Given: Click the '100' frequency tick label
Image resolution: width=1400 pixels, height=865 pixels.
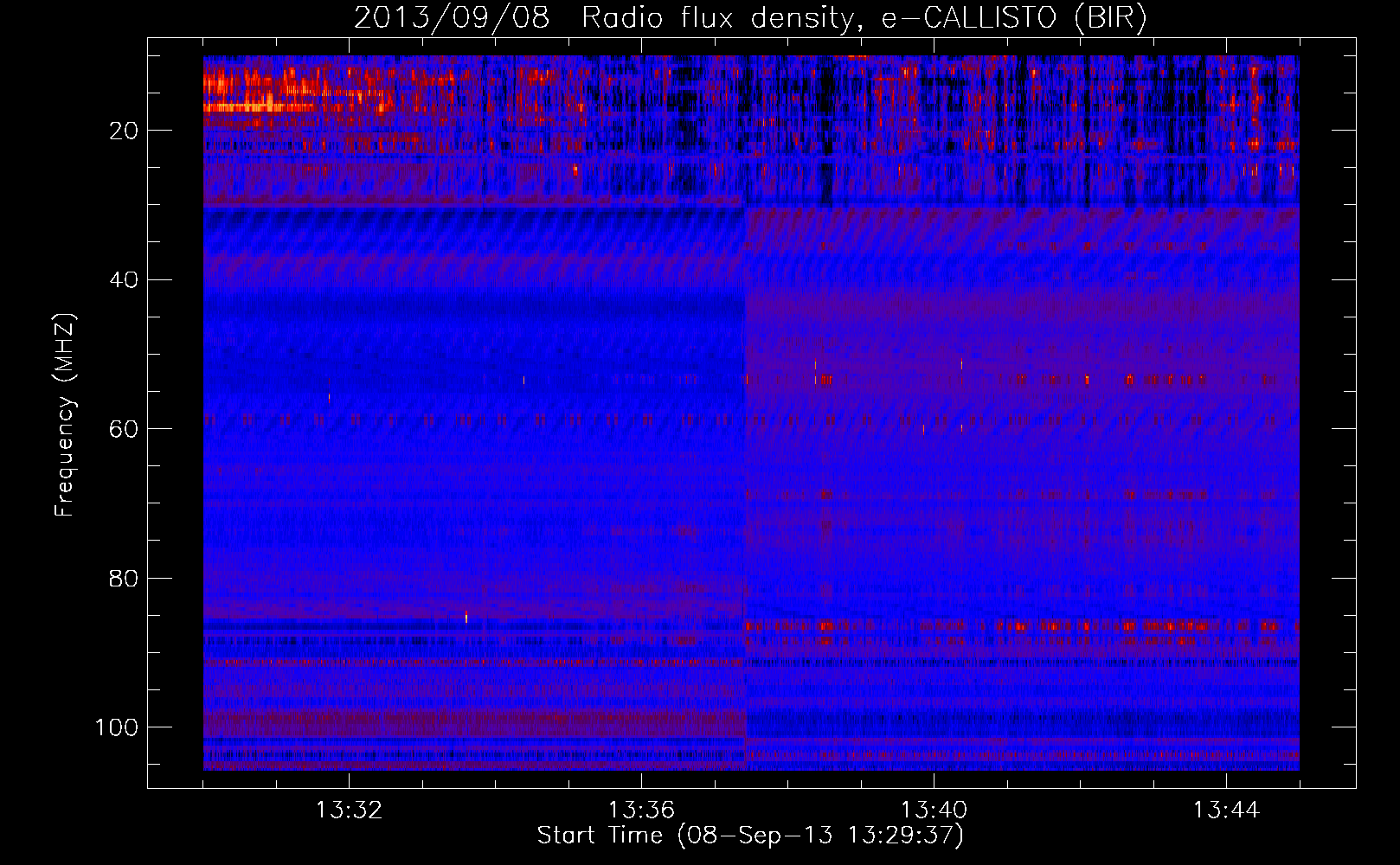Looking at the screenshot, I should (x=118, y=727).
